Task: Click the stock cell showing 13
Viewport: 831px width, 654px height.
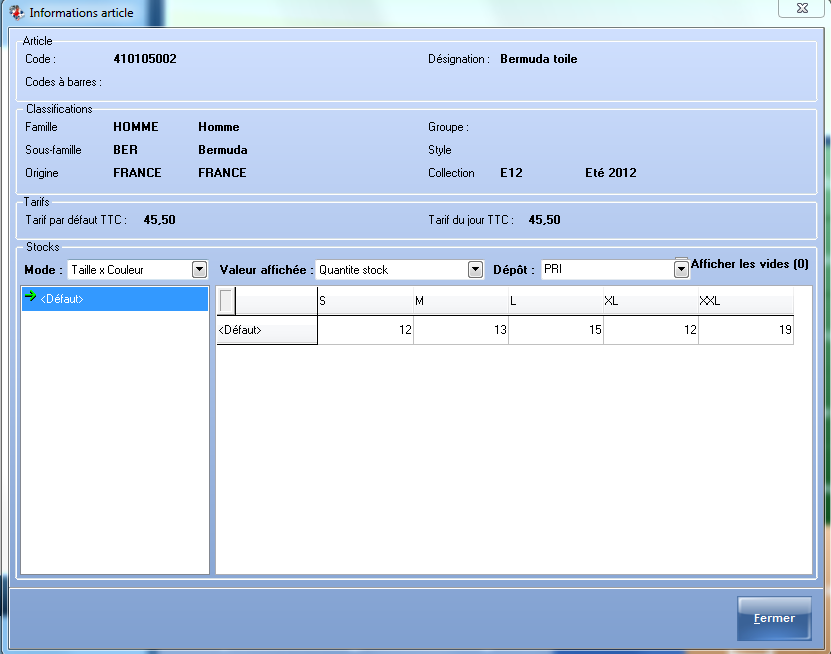Action: (x=460, y=330)
